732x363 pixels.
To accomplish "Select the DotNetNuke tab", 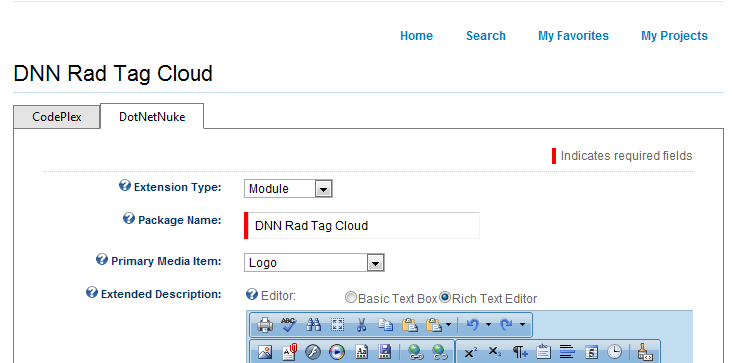I will (152, 117).
